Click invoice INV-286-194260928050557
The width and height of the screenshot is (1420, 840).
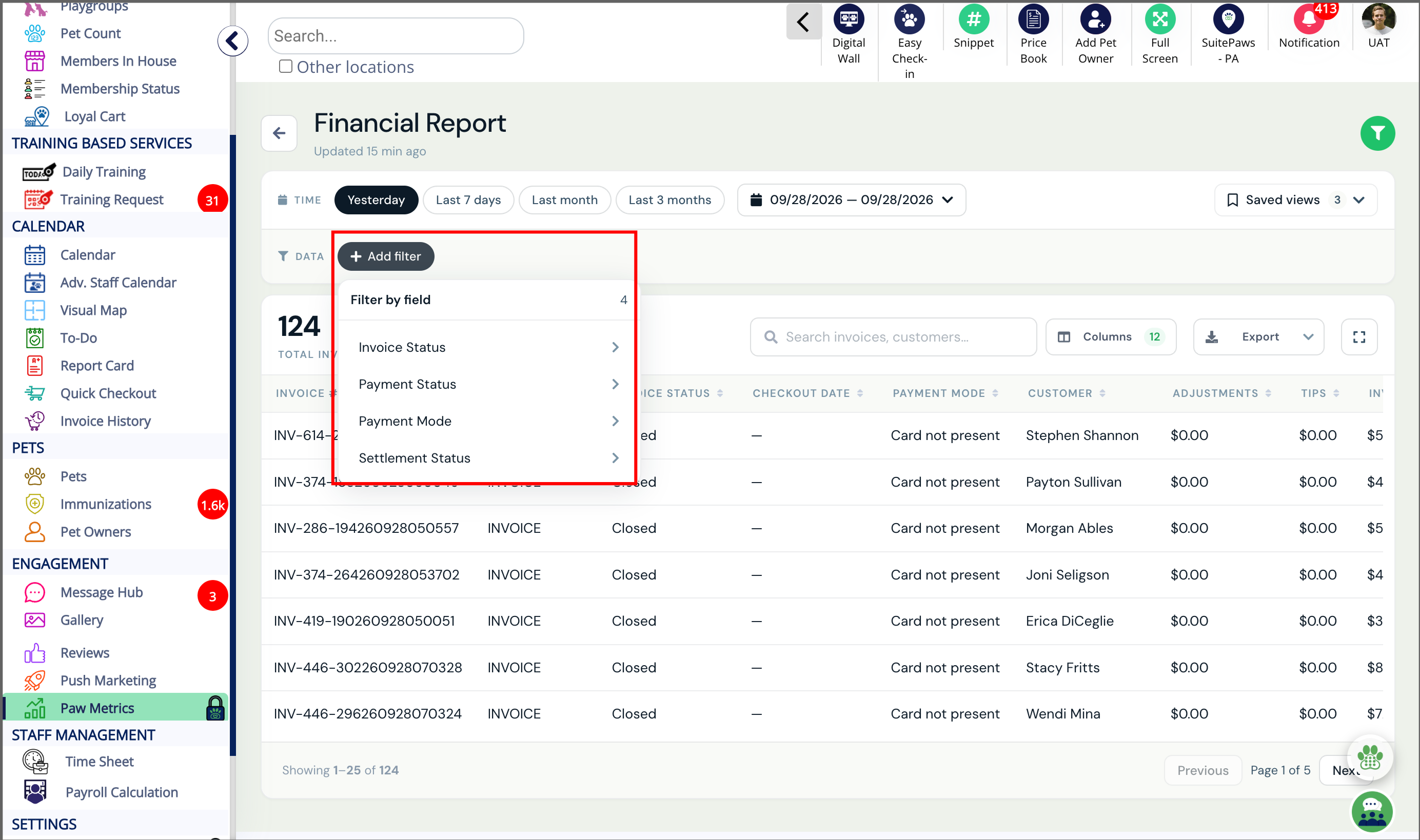366,528
